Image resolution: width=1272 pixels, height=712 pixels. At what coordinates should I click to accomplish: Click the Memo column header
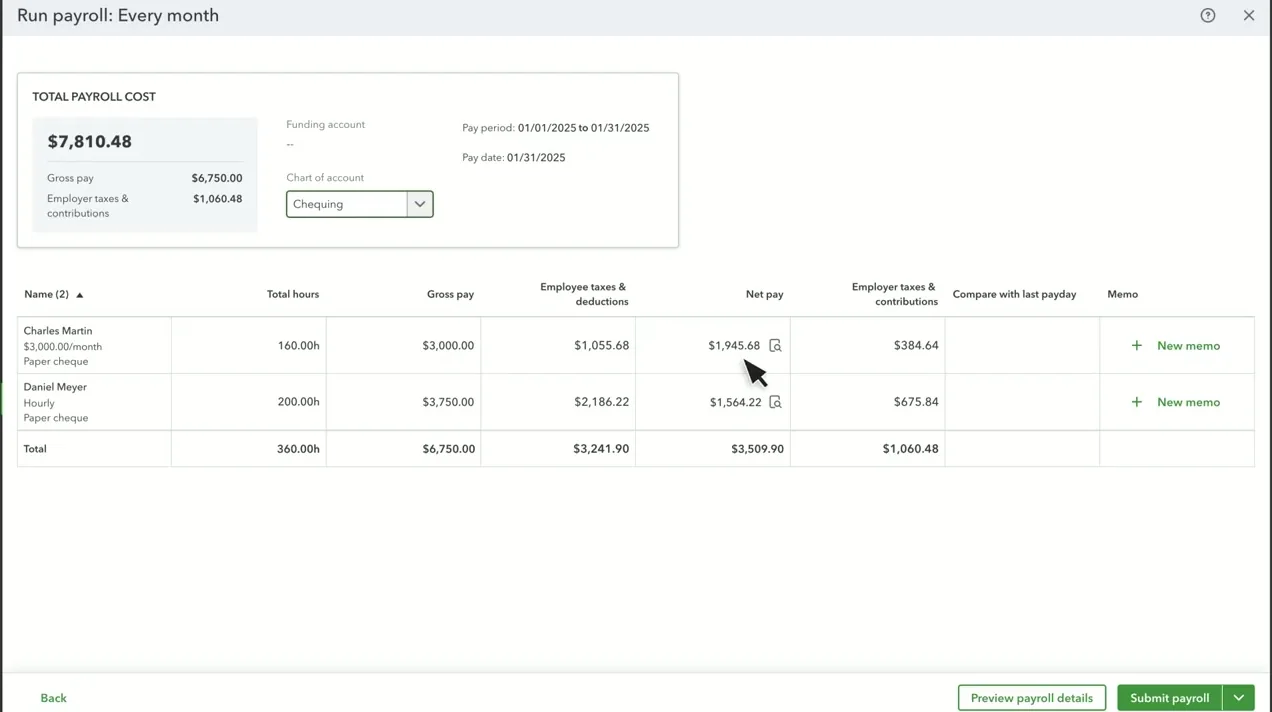[x=1123, y=294]
